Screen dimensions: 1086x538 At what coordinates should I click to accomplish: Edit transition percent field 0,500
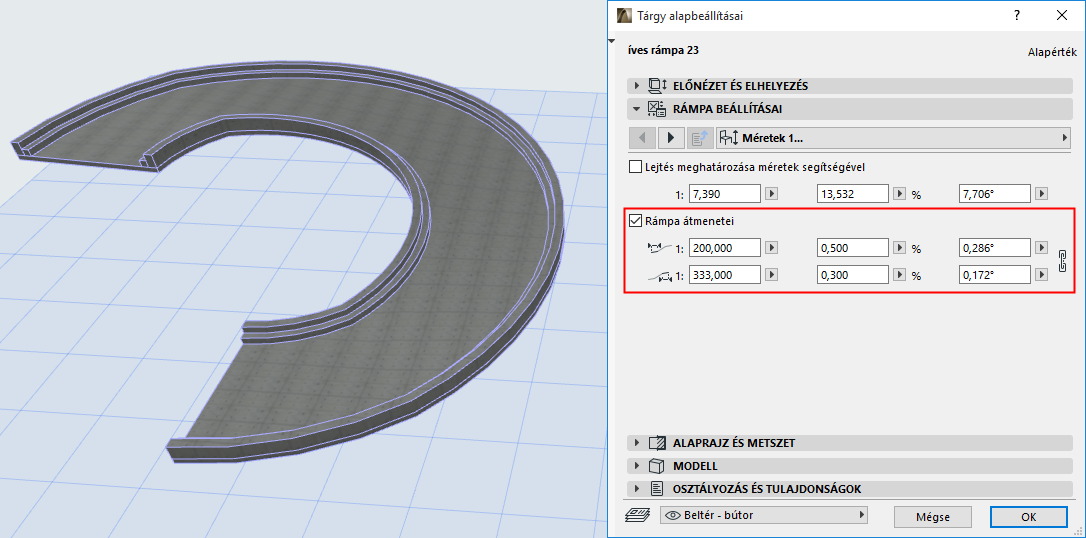(853, 248)
